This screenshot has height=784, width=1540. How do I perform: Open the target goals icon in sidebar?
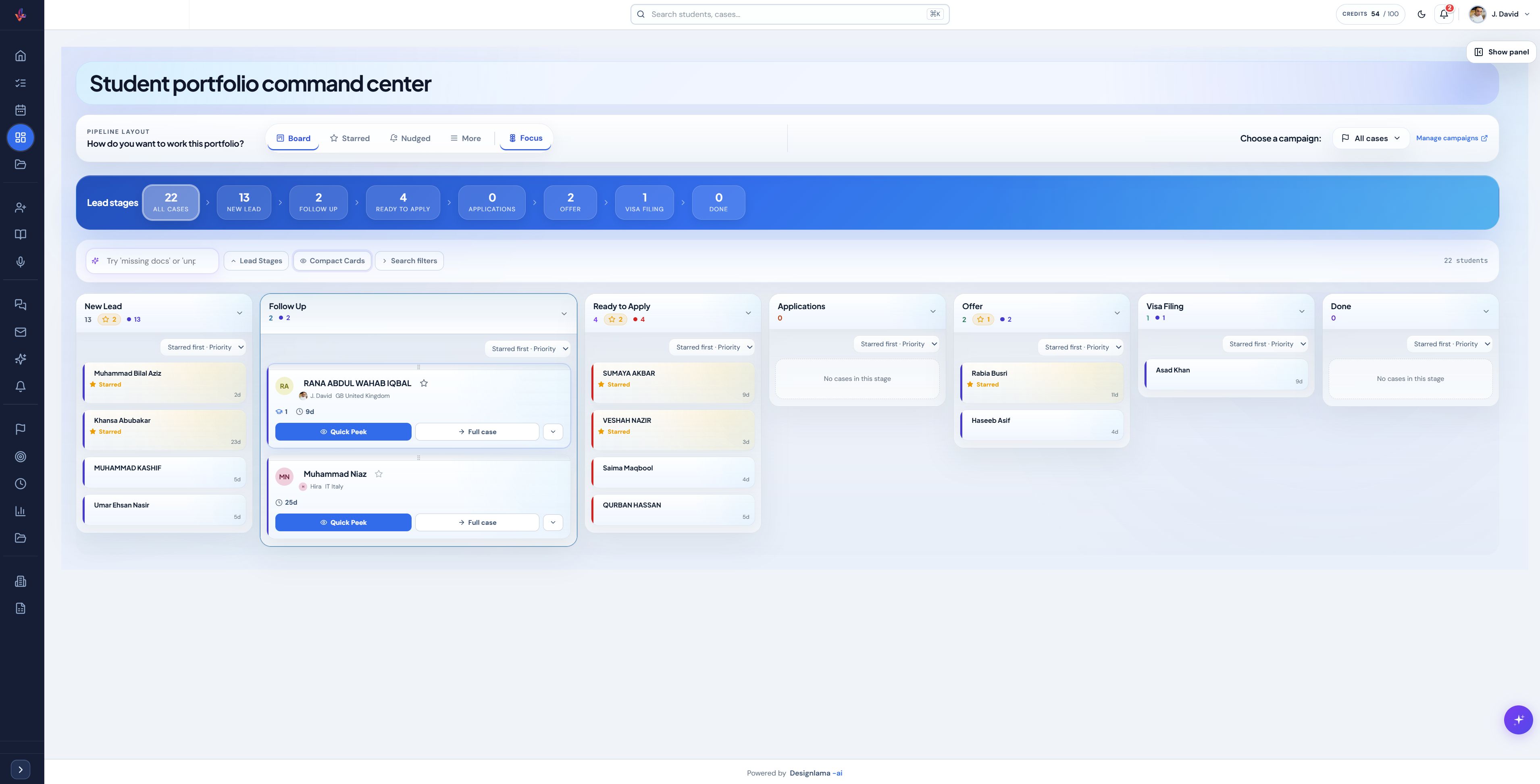[20, 457]
